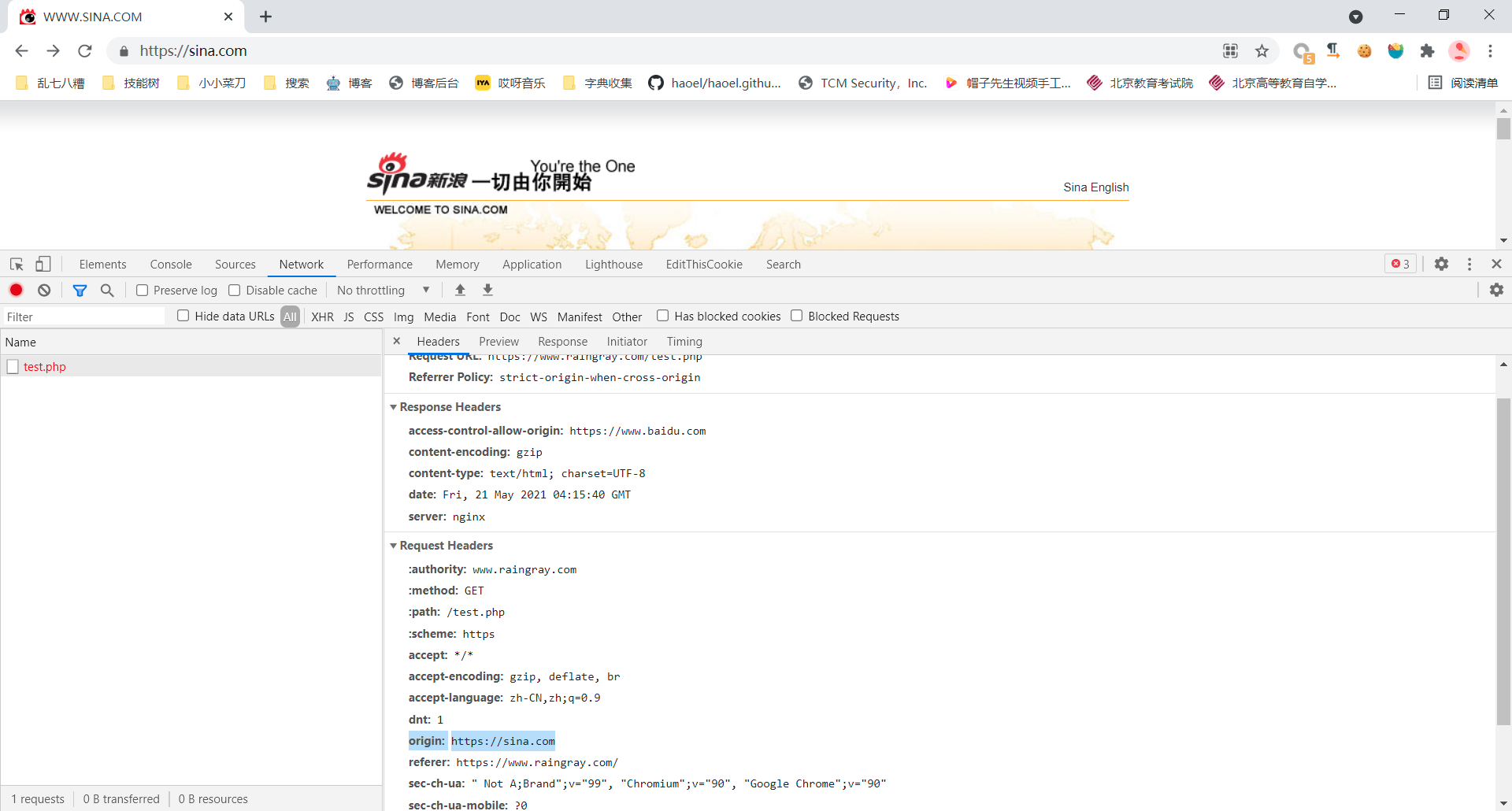Reload the sina.com page
Viewport: 1512px width, 811px height.
(x=85, y=51)
